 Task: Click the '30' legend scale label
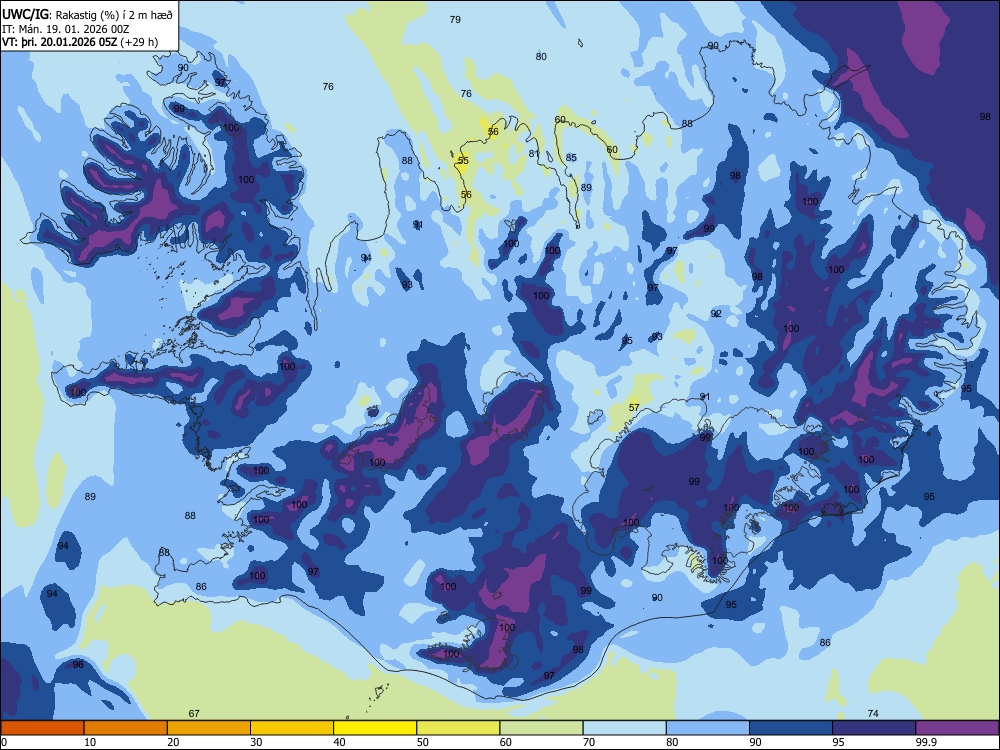[x=256, y=742]
